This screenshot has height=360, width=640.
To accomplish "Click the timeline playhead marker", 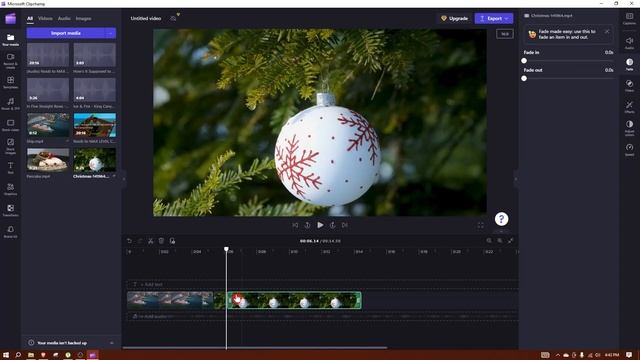I will click(226, 249).
